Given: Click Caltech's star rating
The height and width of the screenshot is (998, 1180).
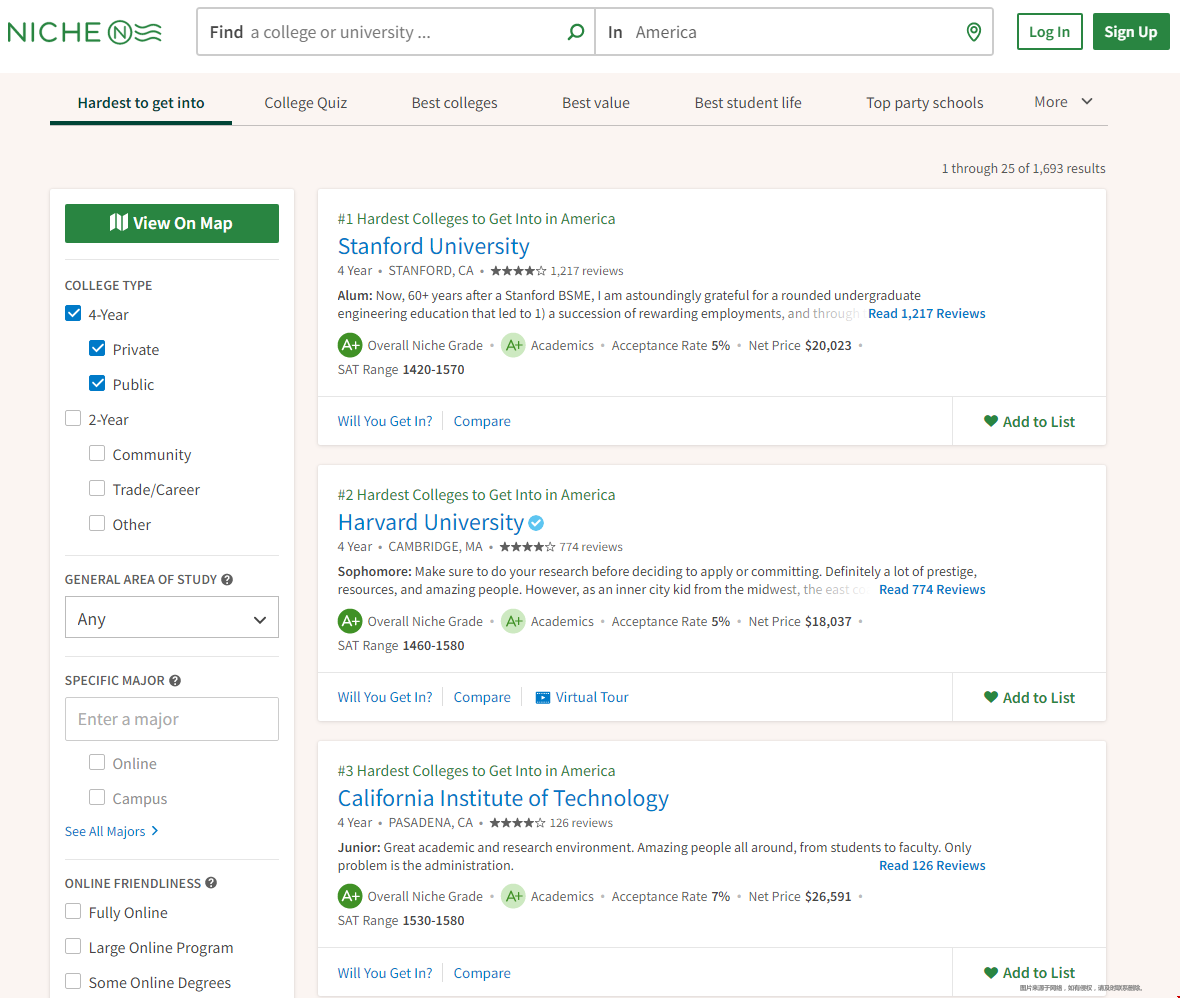Looking at the screenshot, I should click(517, 823).
